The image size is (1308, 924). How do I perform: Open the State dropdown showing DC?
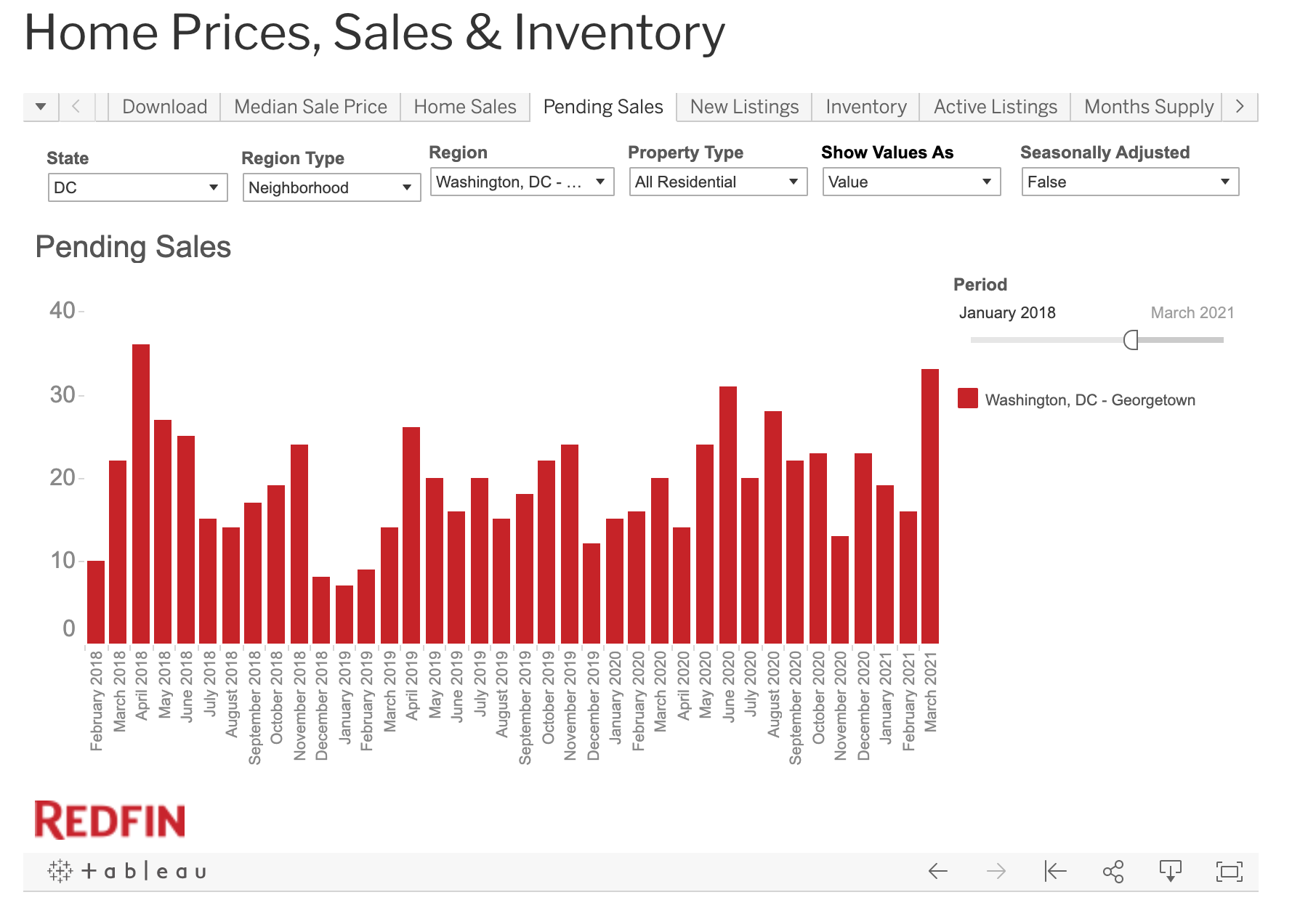point(137,187)
